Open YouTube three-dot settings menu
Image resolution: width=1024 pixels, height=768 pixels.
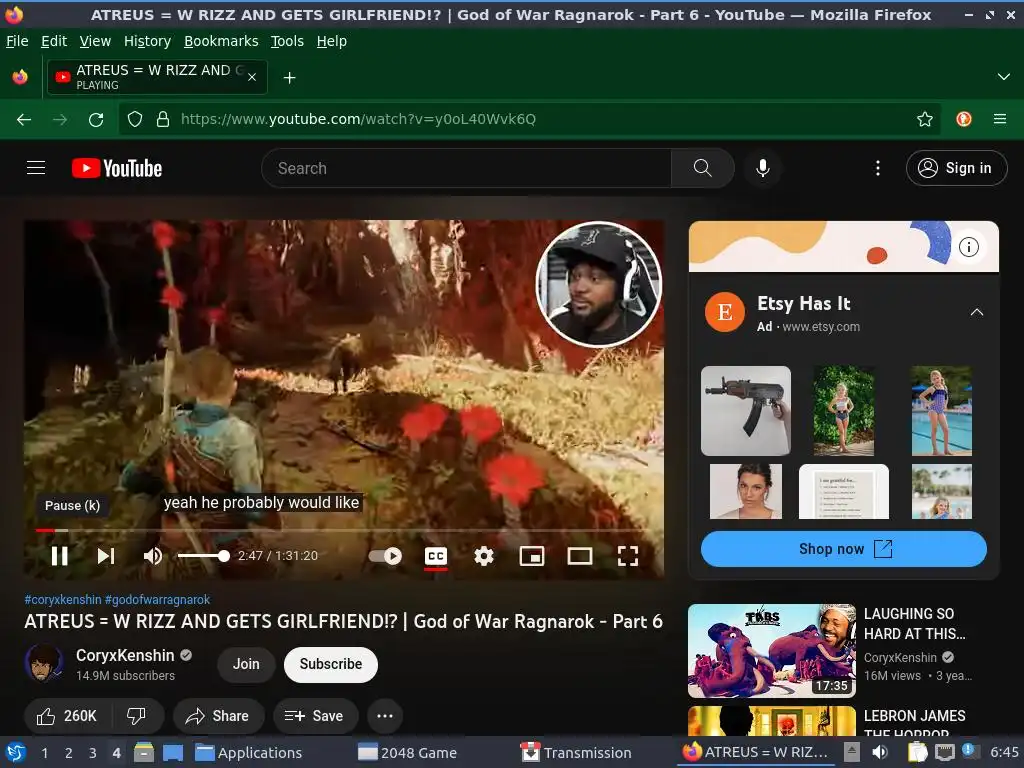point(878,168)
